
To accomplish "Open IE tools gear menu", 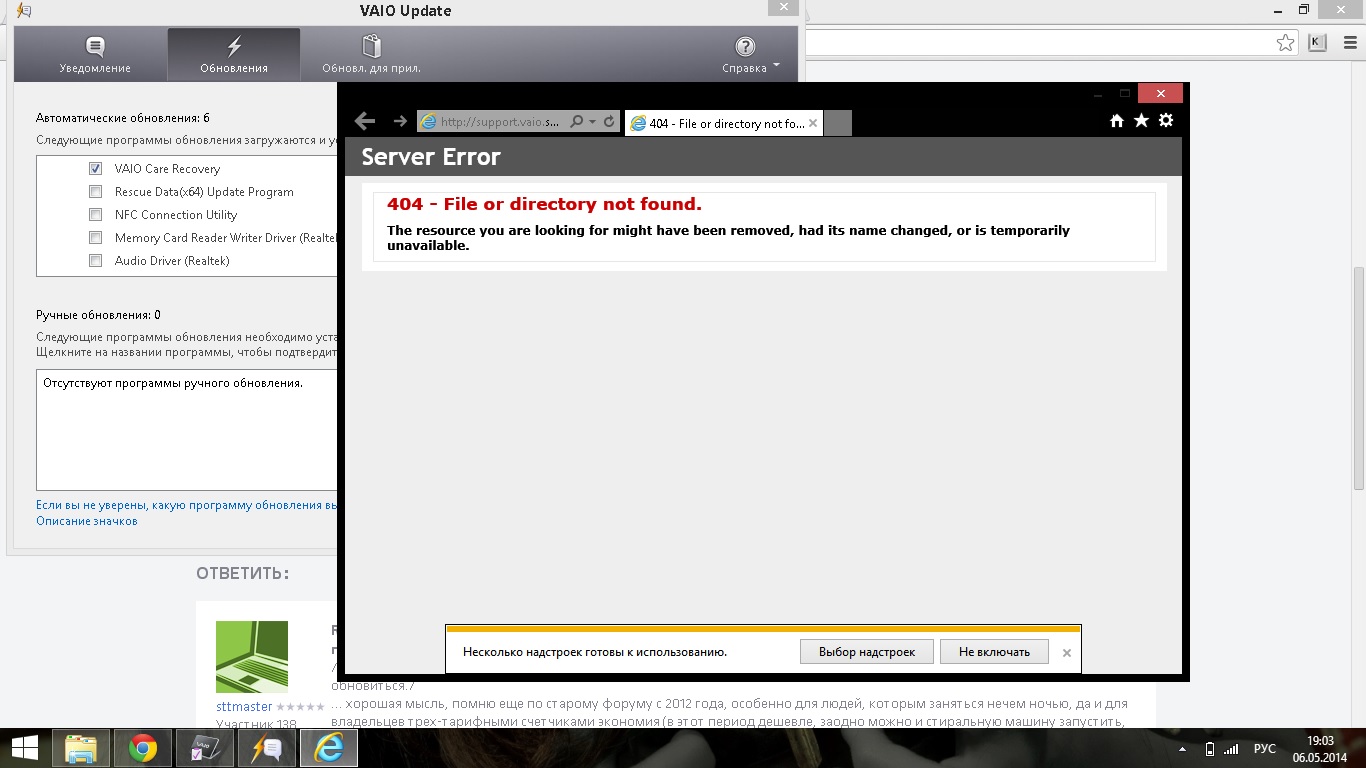I will (x=1166, y=121).
